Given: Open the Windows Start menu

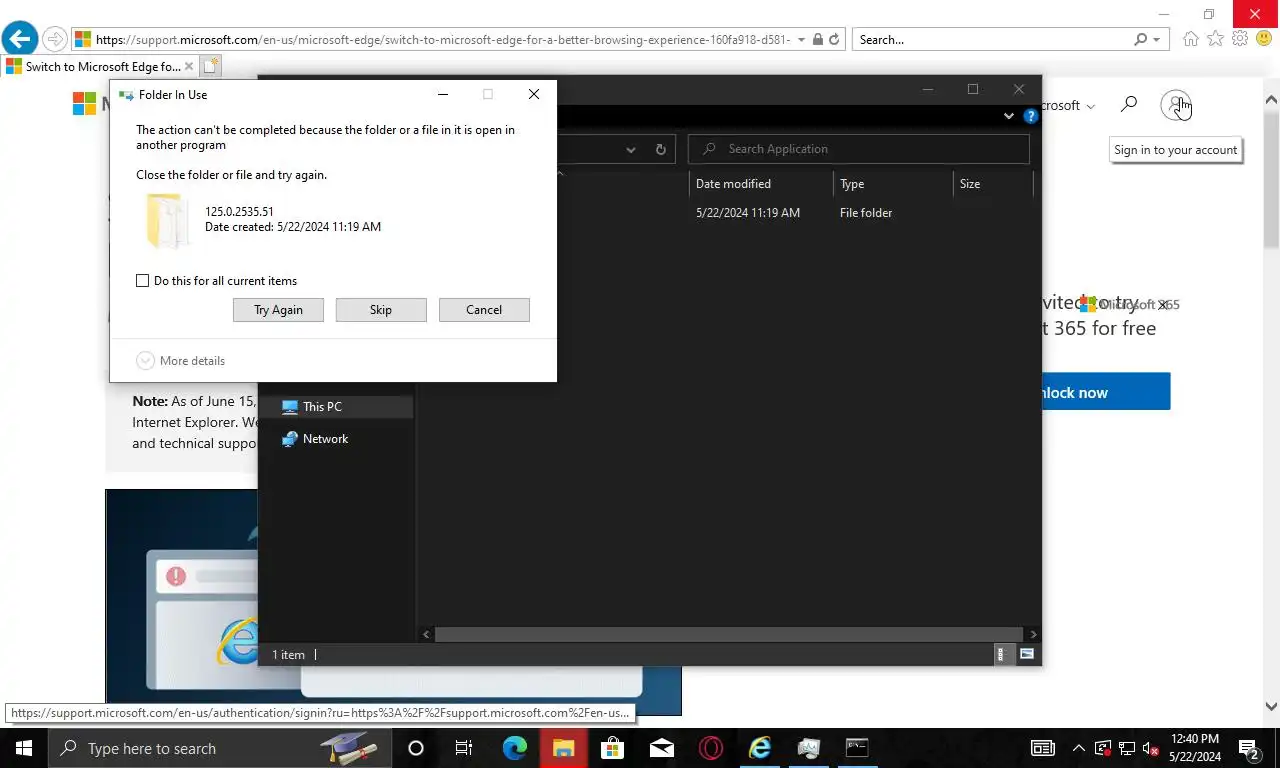Looking at the screenshot, I should (x=24, y=748).
